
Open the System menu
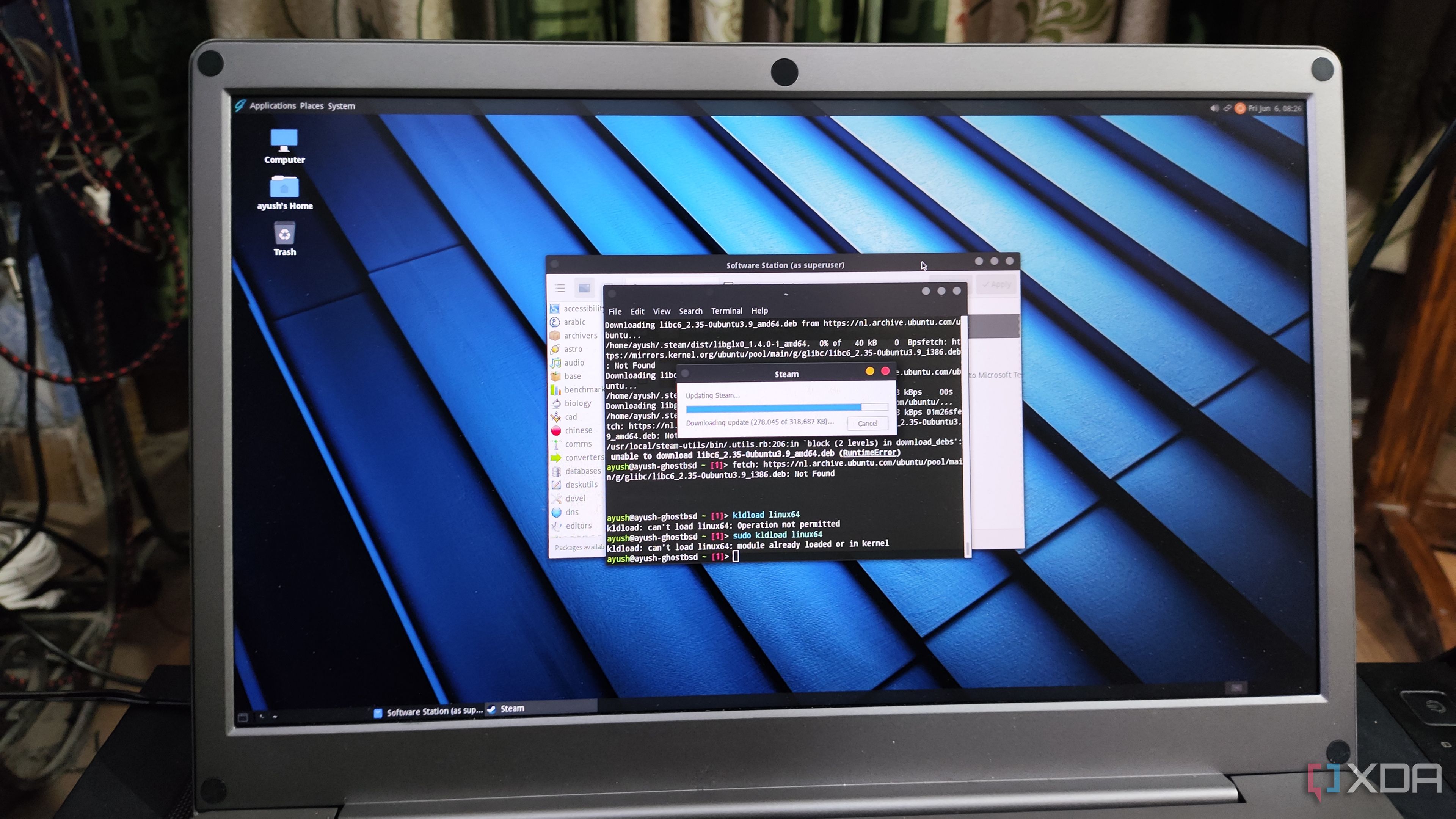pos(341,106)
